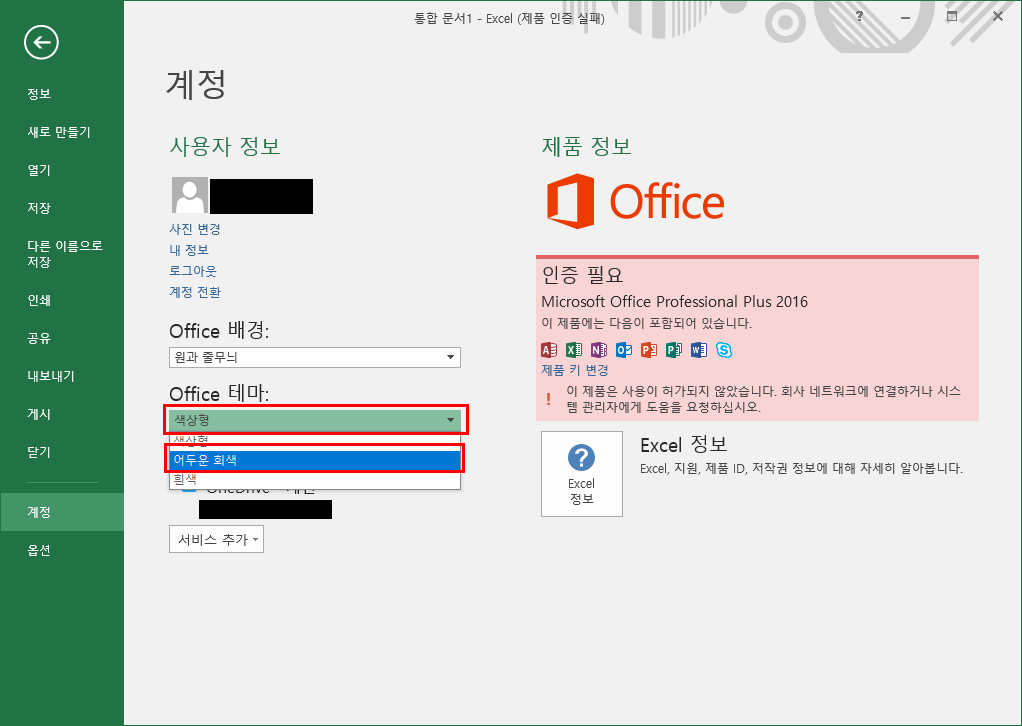This screenshot has width=1022, height=726.
Task: Expand the 서비스 추가 dropdown button
Action: tap(216, 540)
